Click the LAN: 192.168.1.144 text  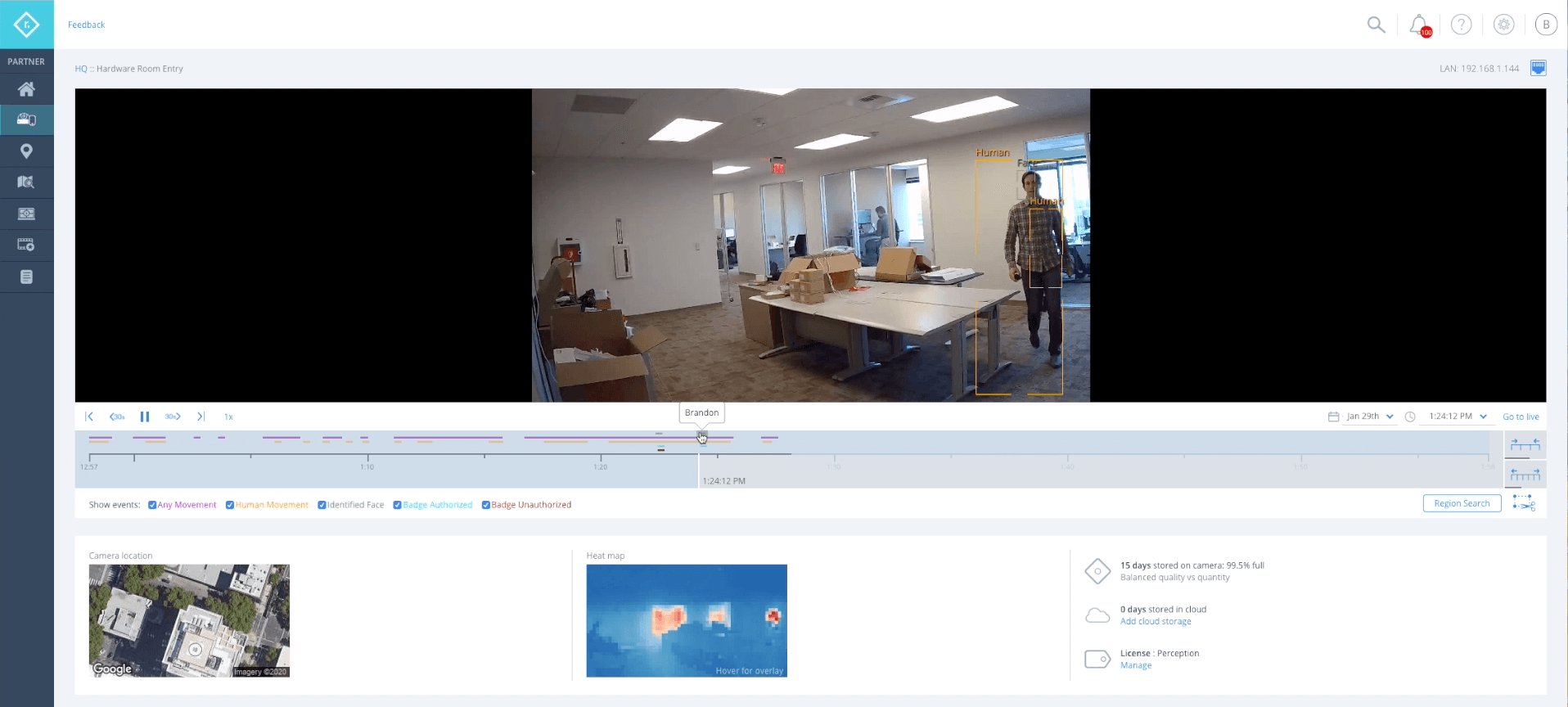[1479, 69]
